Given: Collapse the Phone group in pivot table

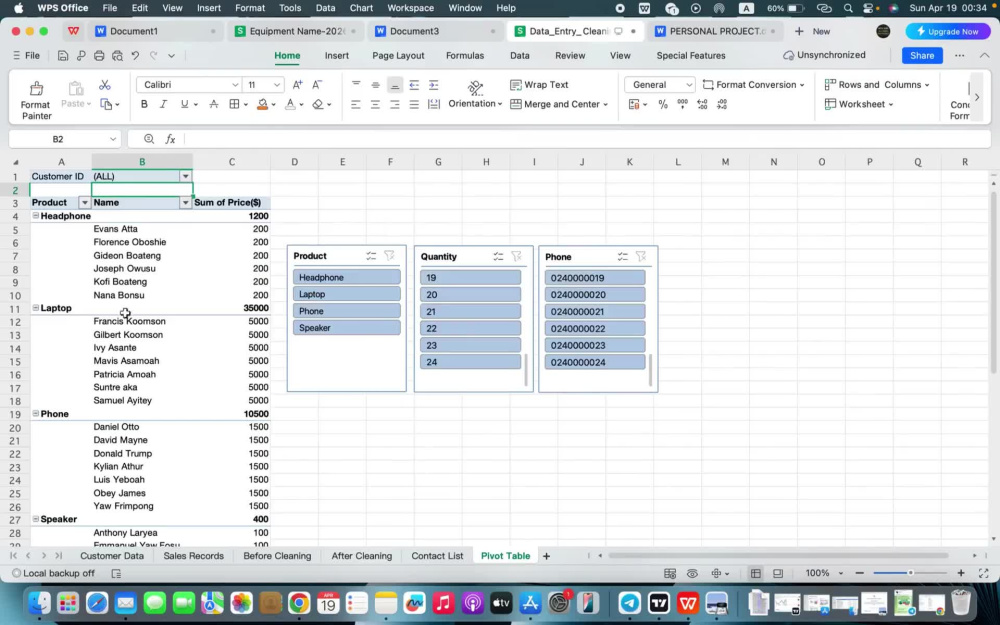Looking at the screenshot, I should tap(36, 413).
